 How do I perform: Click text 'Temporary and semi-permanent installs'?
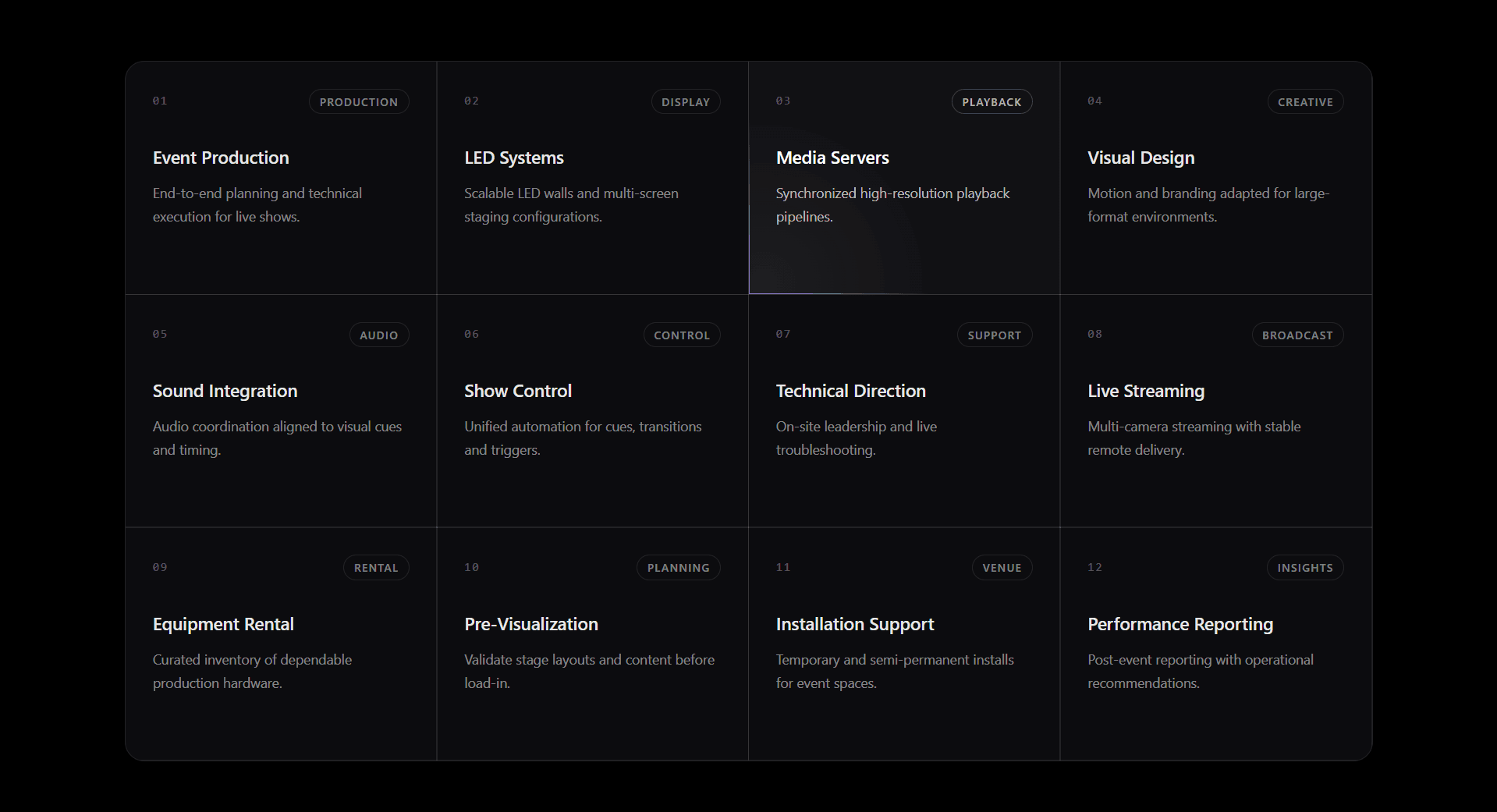click(x=895, y=660)
